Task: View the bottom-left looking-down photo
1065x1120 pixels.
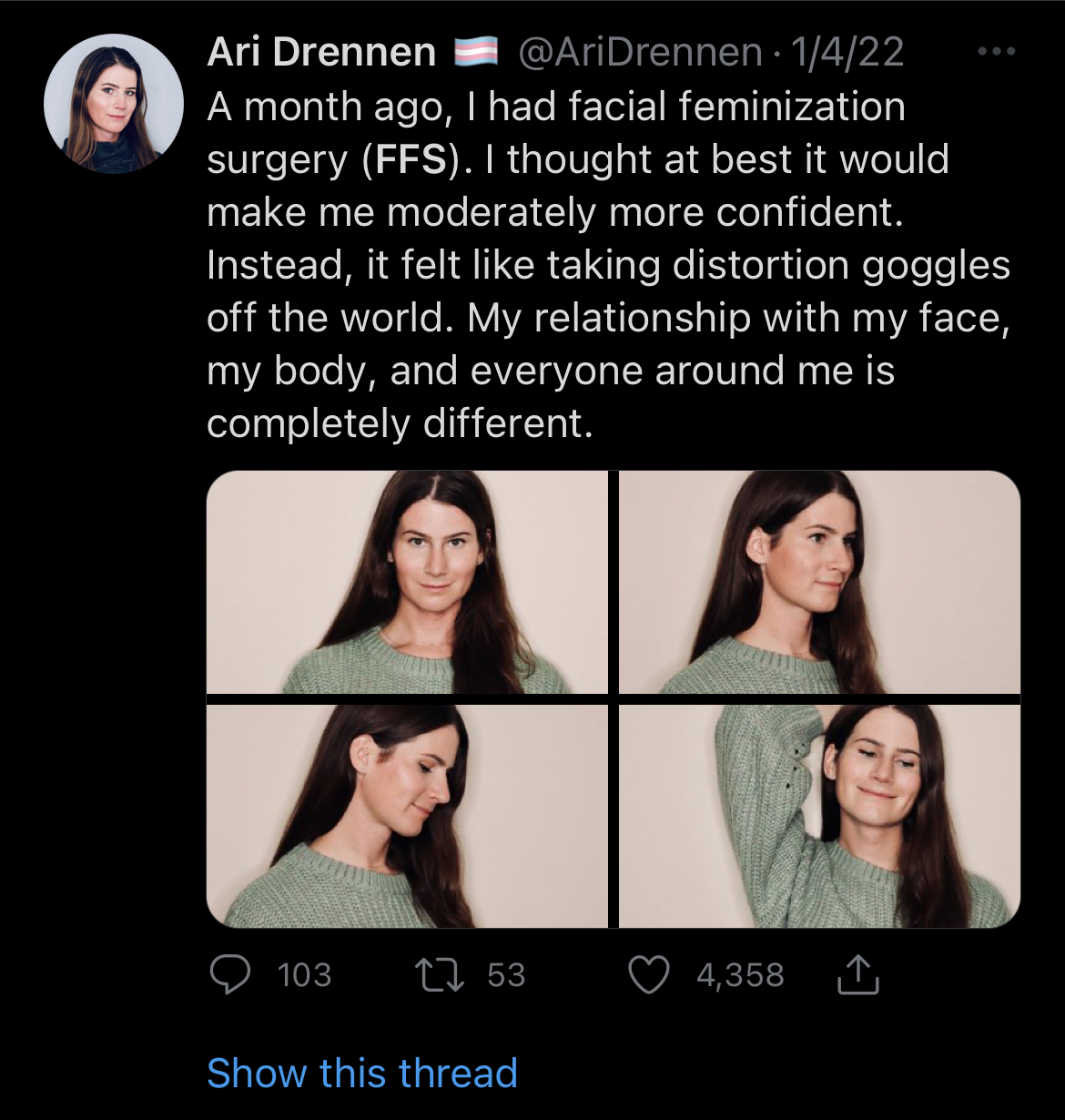Action: coord(407,816)
